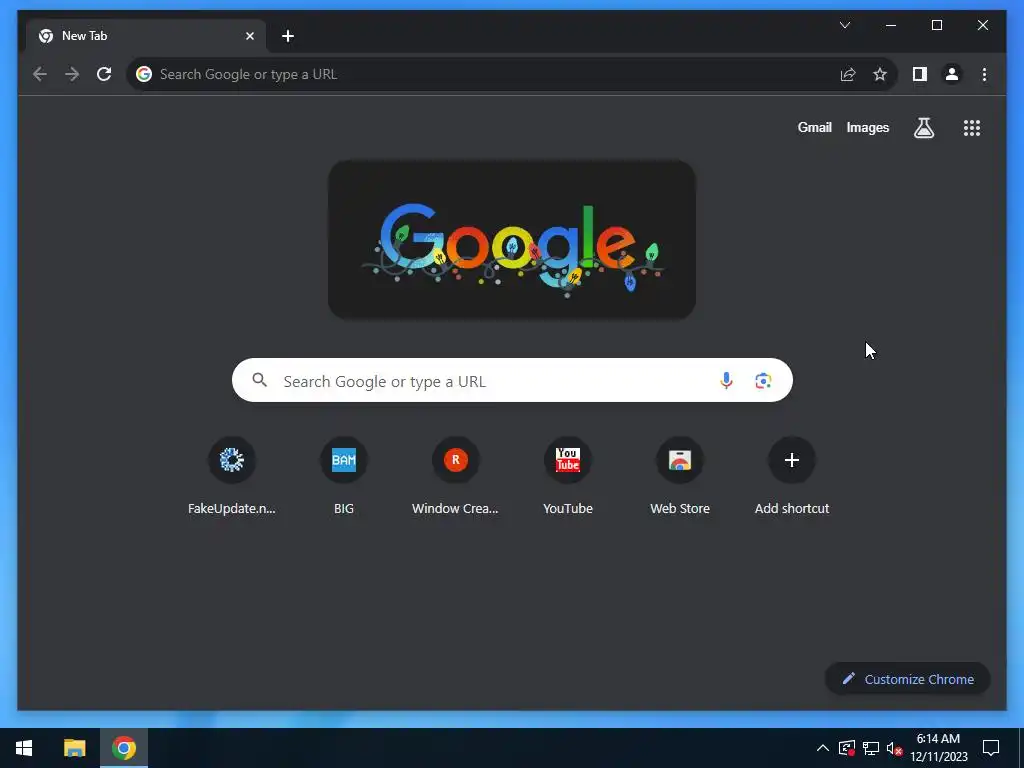This screenshot has height=768, width=1024.
Task: Share this page icon in address bar
Action: [x=848, y=74]
